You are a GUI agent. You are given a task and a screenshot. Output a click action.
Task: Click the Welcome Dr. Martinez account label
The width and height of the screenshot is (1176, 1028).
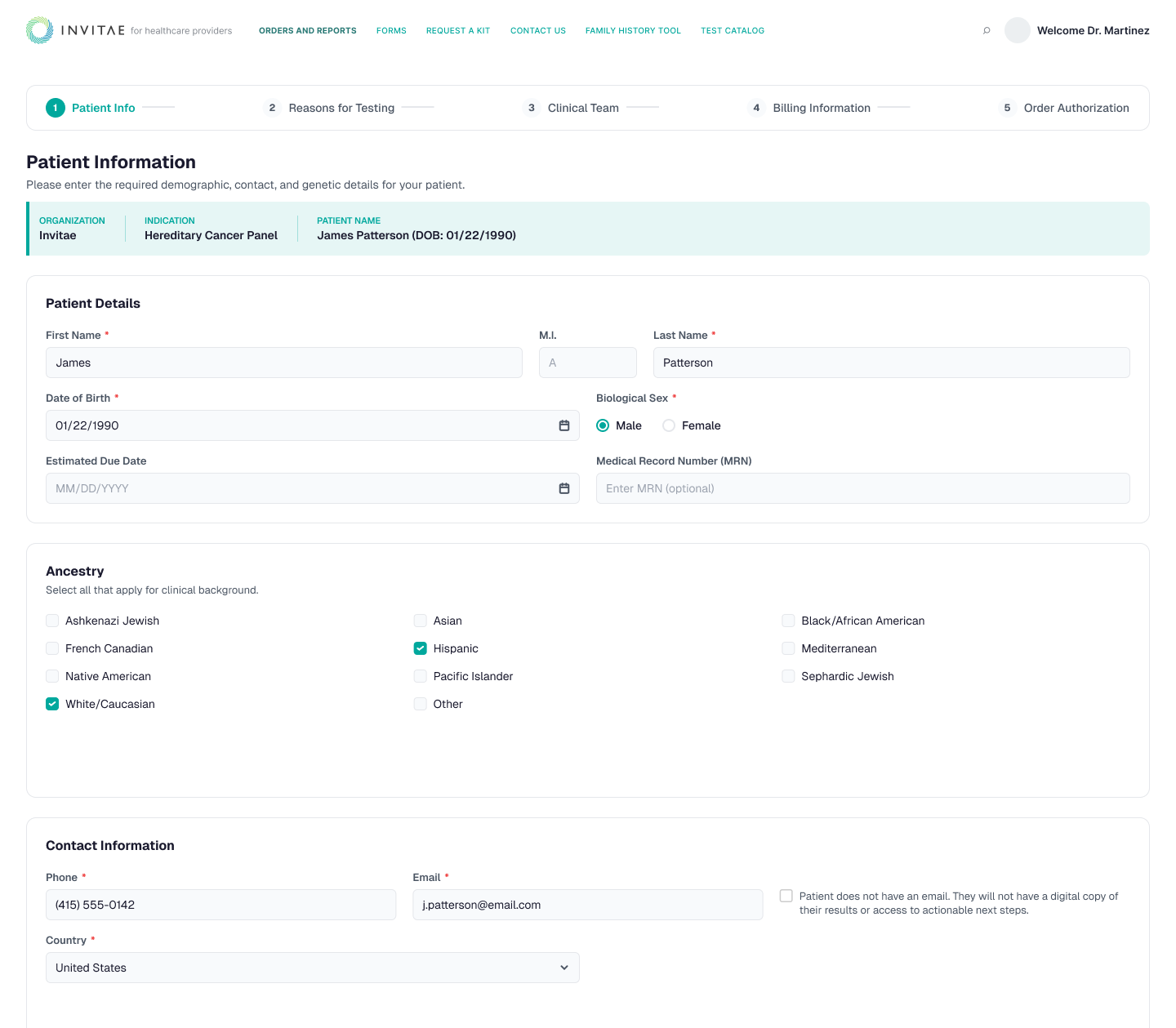coord(1094,31)
